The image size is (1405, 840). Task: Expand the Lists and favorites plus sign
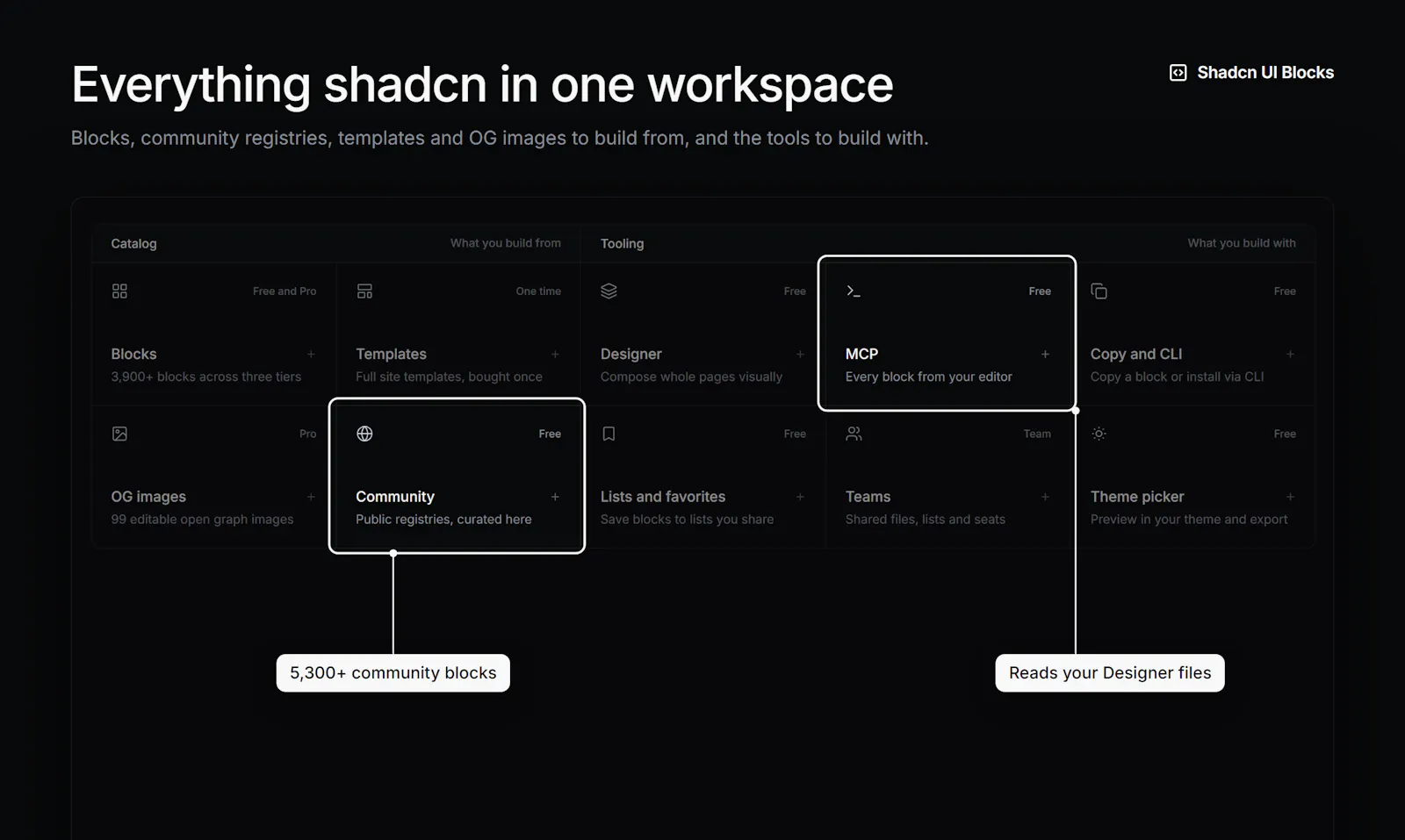tap(800, 497)
